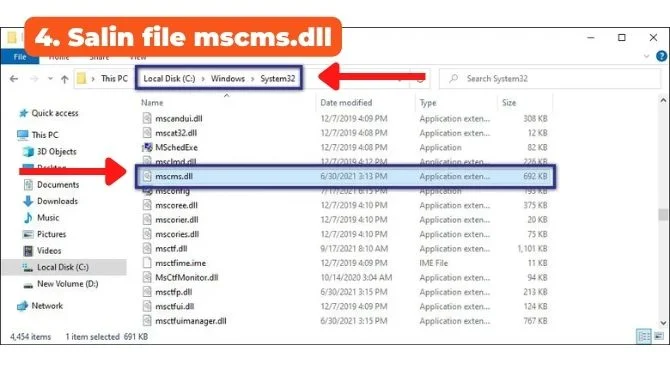Click Local Disk (C:) breadcrumb
Viewport: 670px width, 372px height.
[169, 79]
